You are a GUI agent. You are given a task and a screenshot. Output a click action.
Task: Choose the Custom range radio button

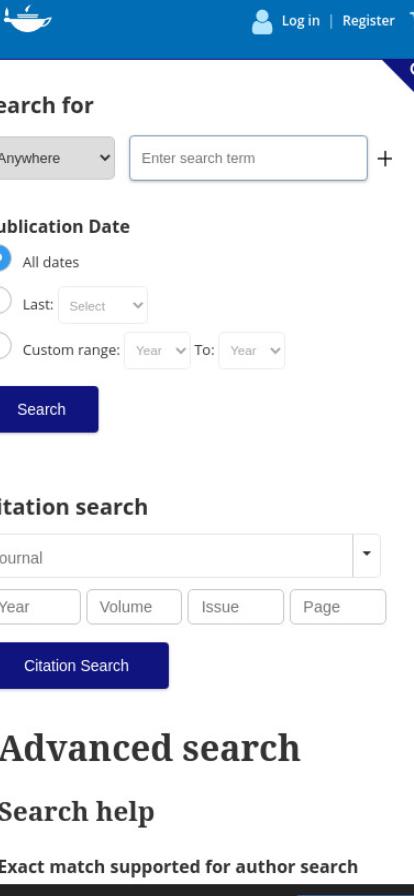[2, 346]
